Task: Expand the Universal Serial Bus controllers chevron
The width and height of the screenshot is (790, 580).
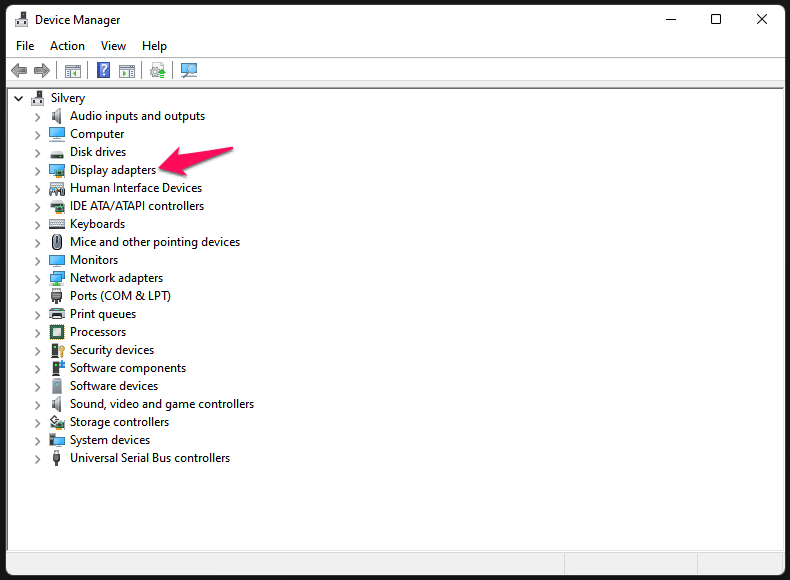Action: pos(37,459)
